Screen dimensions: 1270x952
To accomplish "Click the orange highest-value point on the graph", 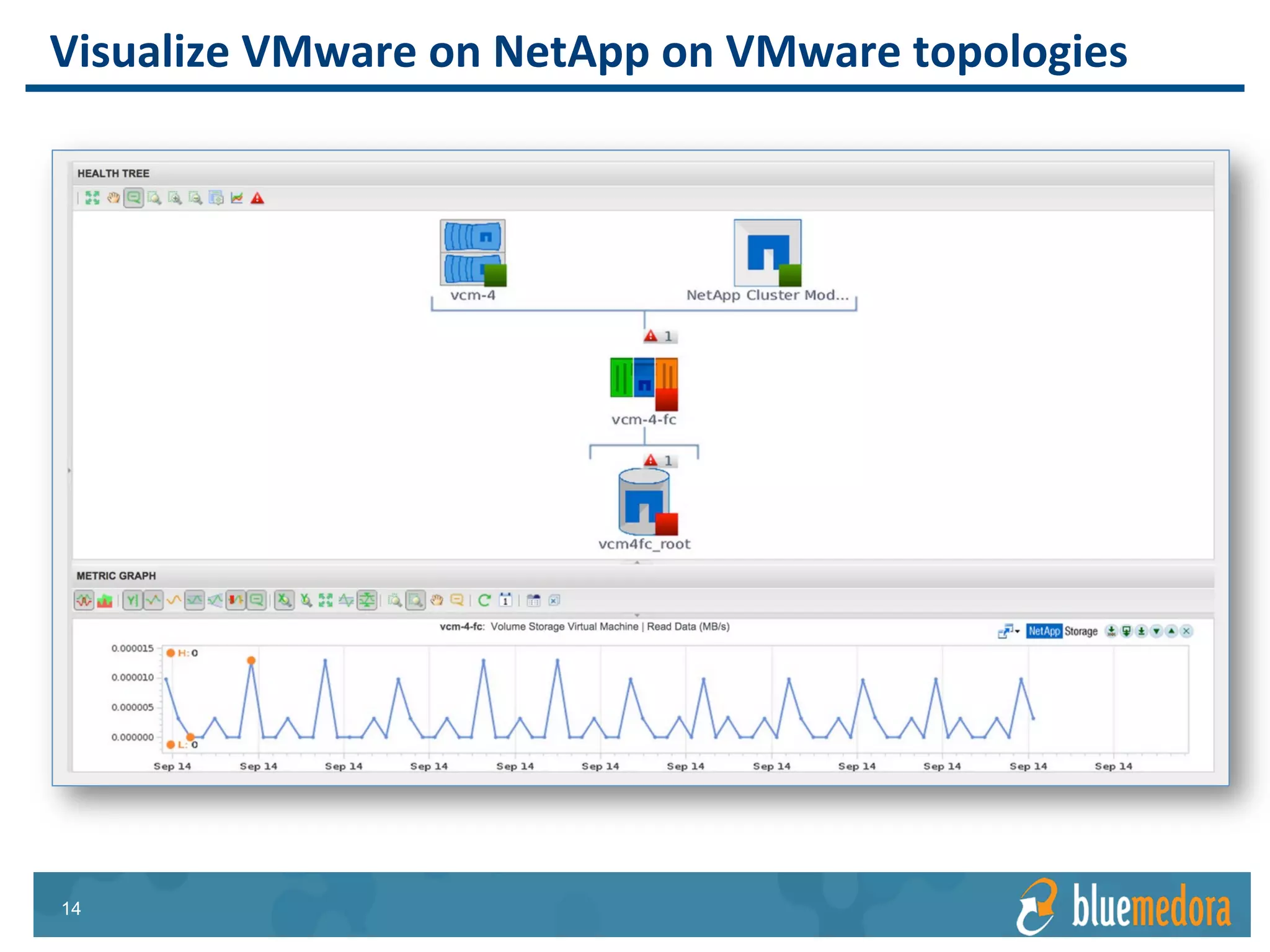I will pyautogui.click(x=251, y=661).
